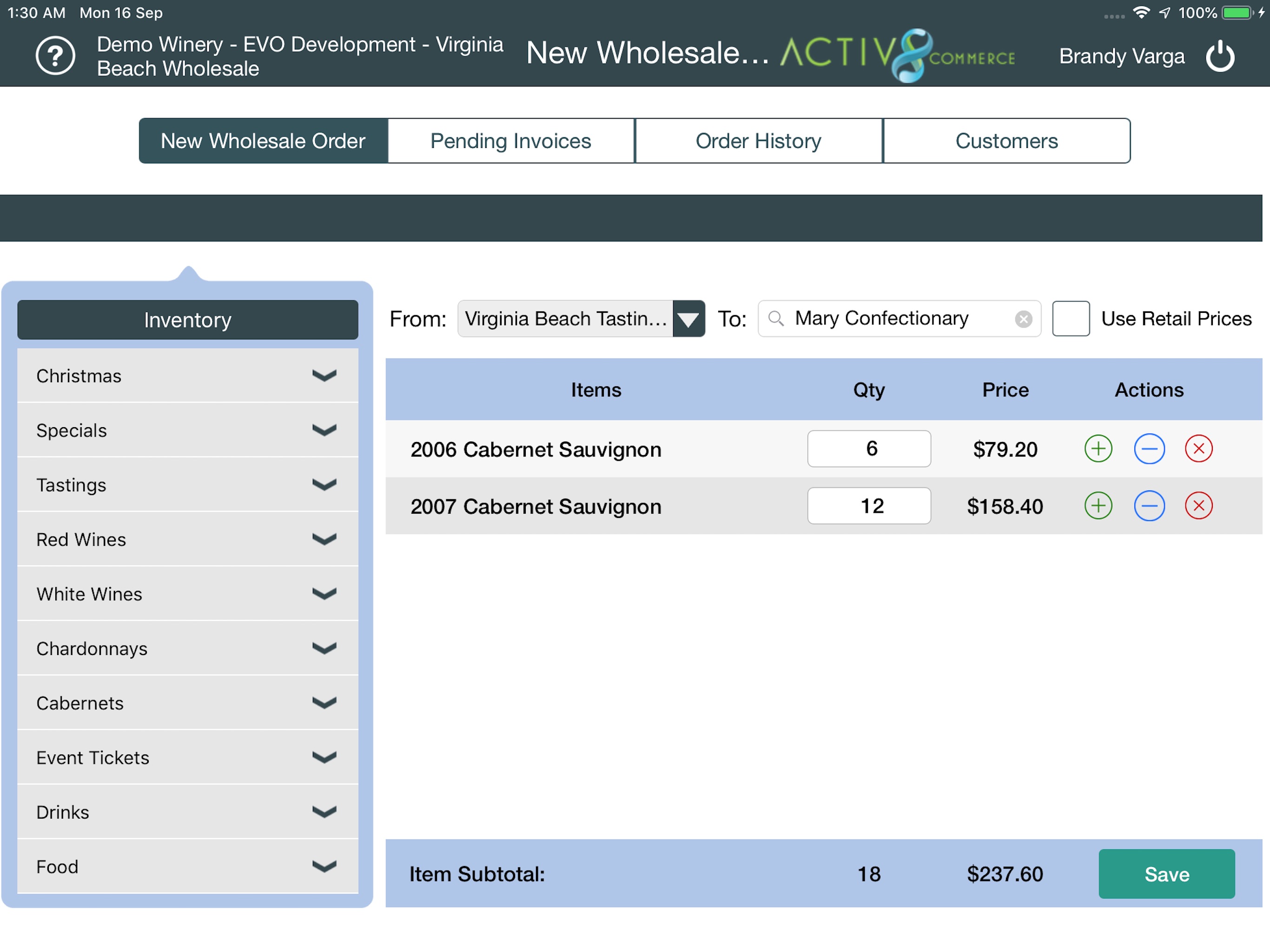
Task: Increase quantity of 2006 Cabernet Sauvignon
Action: tap(1098, 449)
